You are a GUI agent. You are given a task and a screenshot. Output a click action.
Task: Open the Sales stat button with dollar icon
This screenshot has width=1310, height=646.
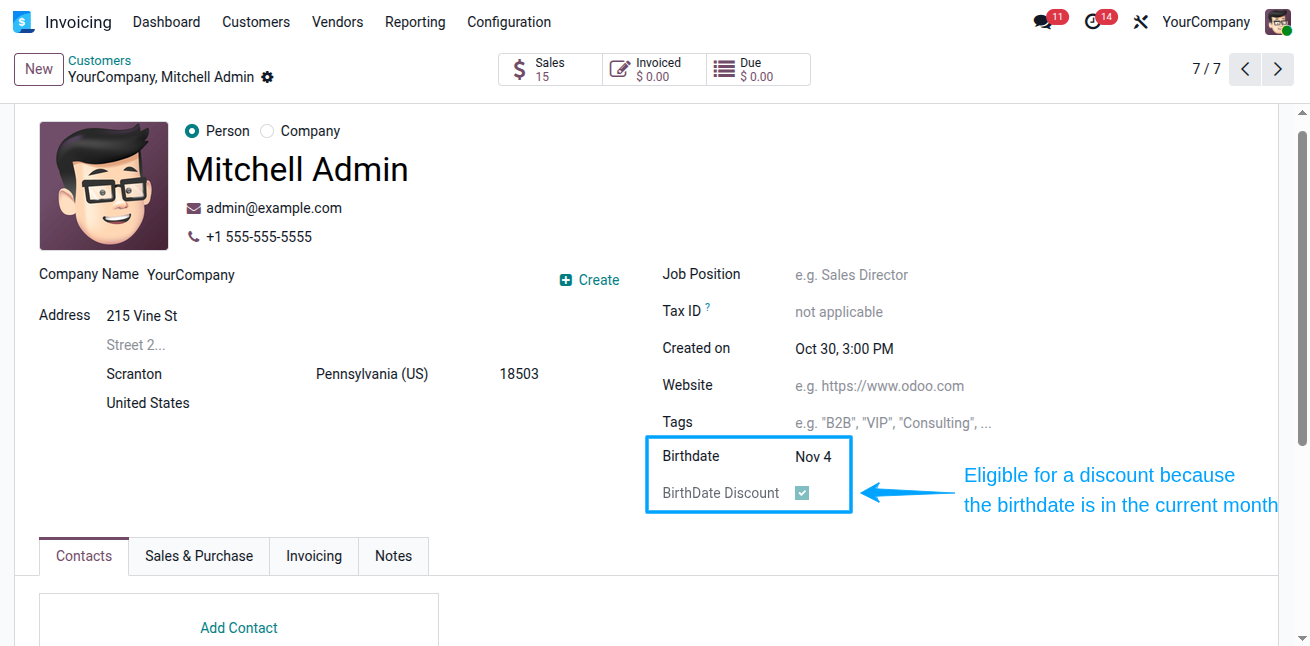point(550,70)
